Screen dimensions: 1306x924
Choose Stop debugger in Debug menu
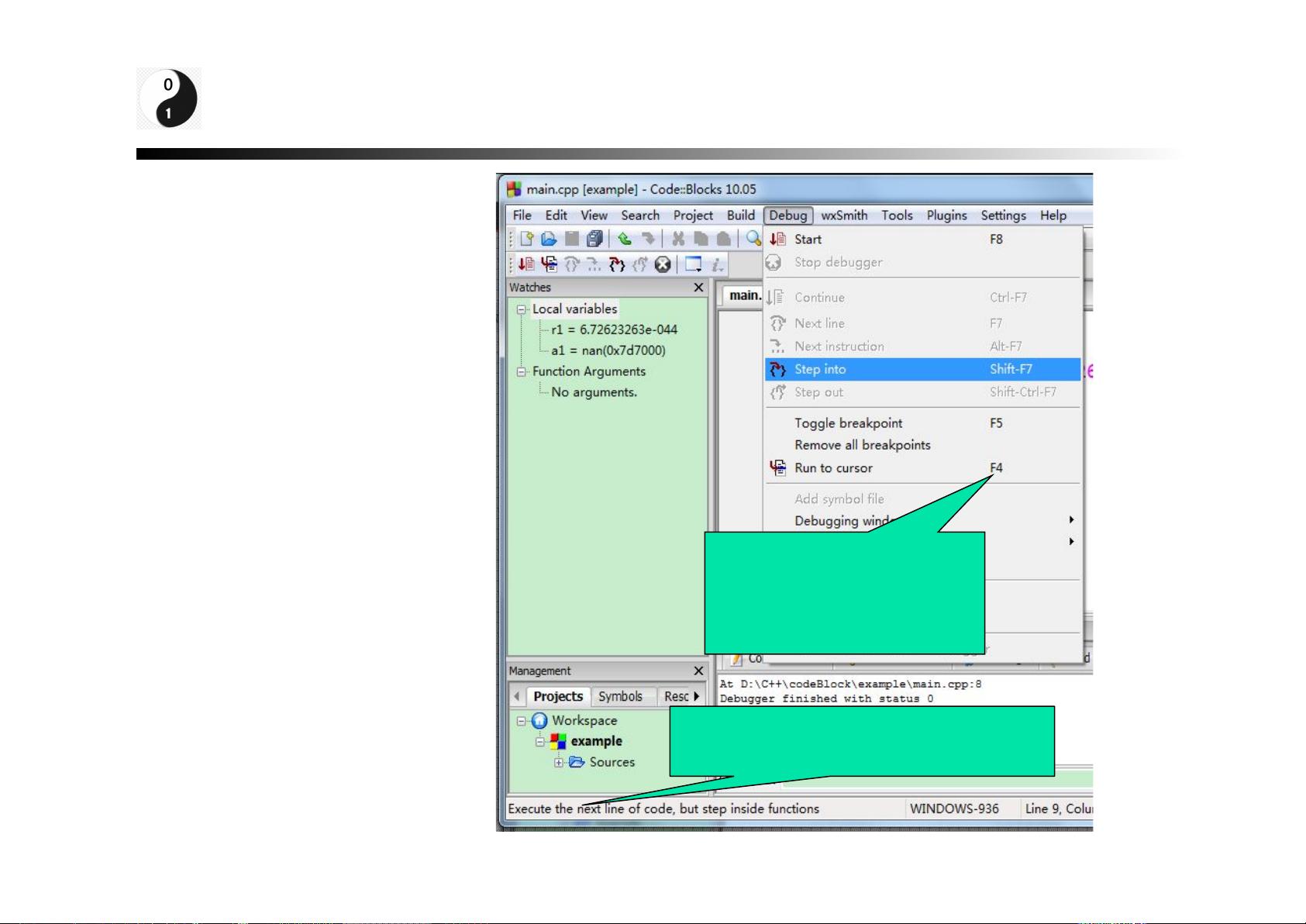(922, 262)
